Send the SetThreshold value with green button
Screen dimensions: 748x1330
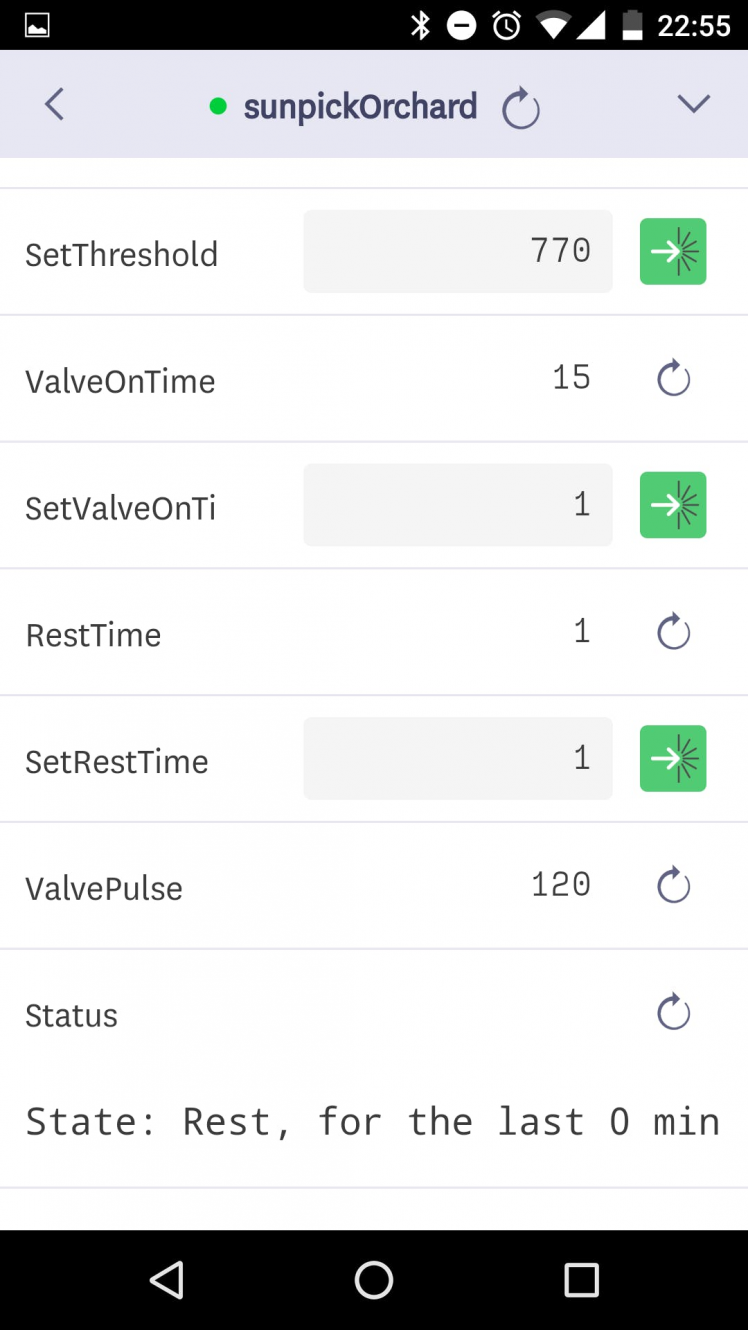(x=673, y=252)
